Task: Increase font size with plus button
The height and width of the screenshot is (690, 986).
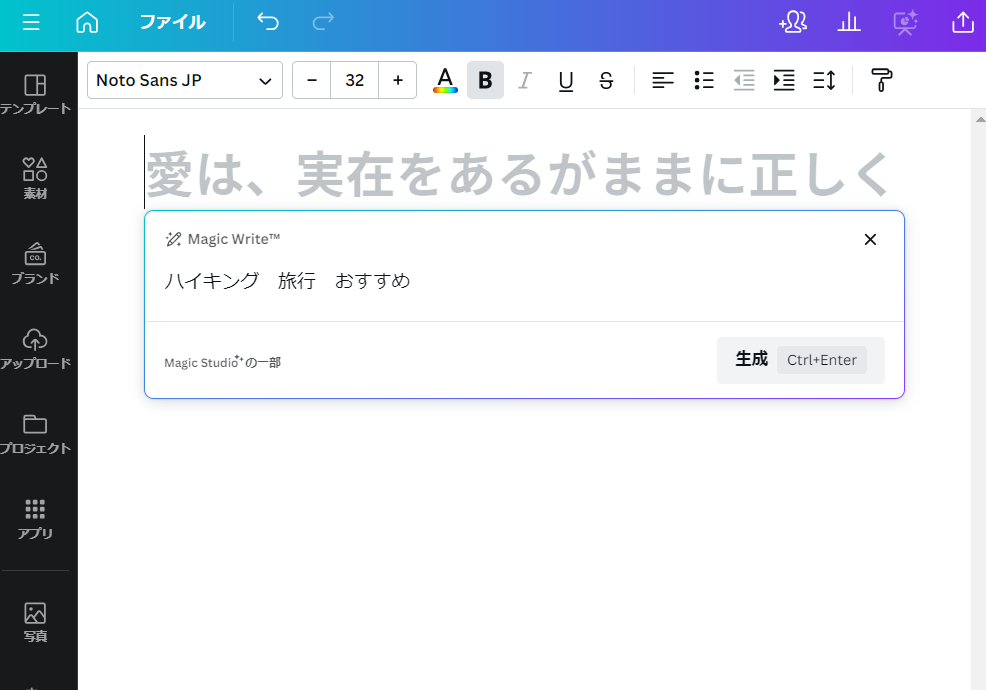Action: (397, 80)
